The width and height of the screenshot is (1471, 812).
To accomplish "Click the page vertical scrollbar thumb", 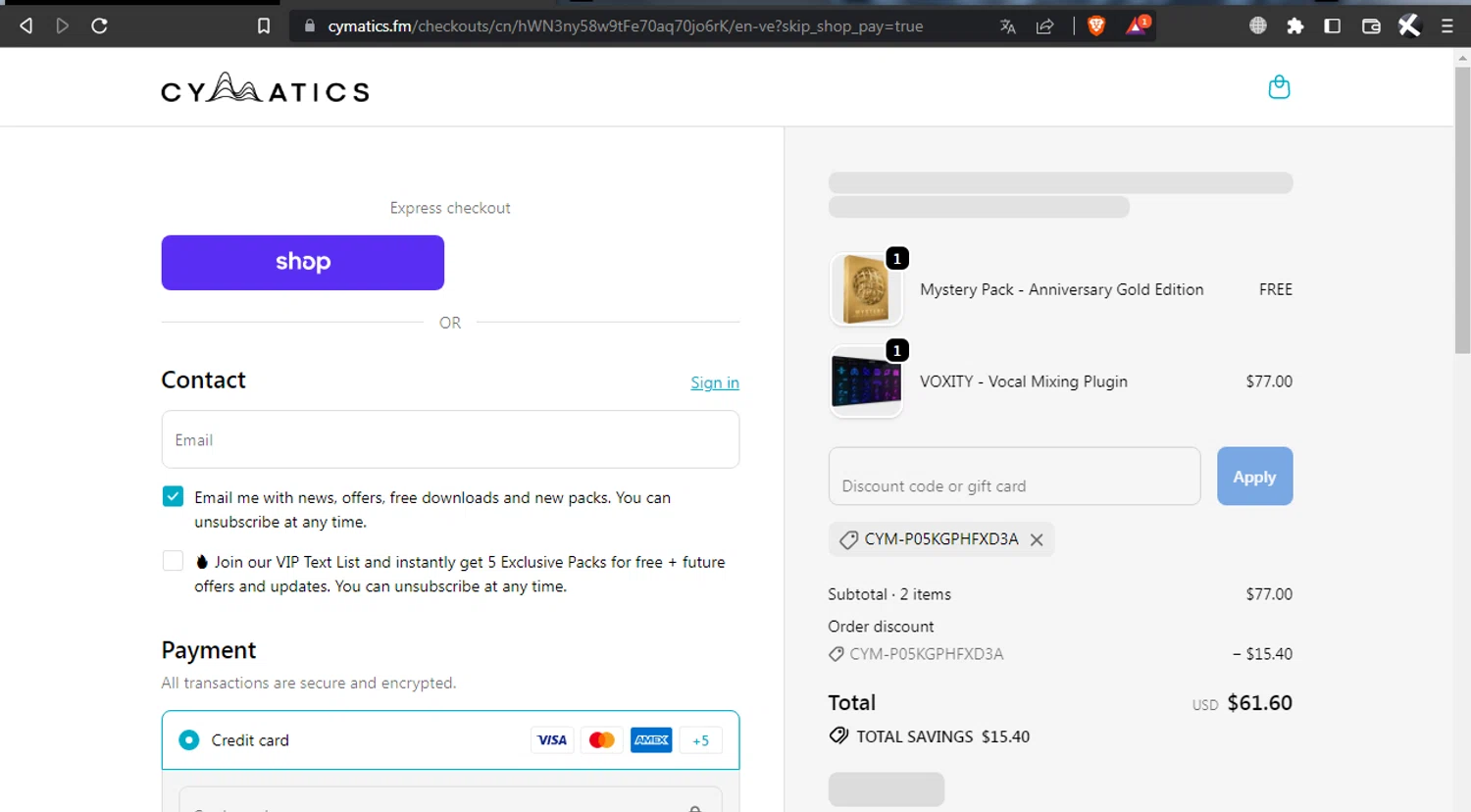I will click(x=1462, y=209).
